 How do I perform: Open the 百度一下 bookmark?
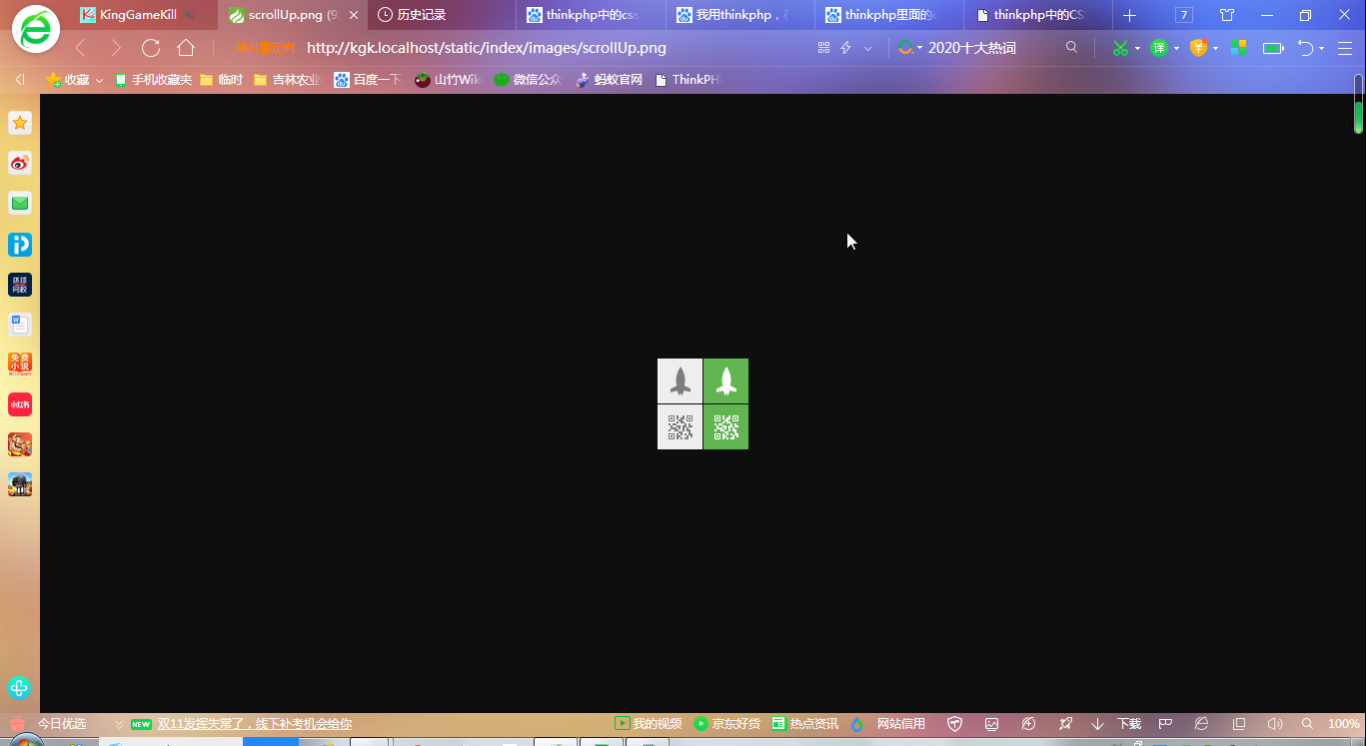pos(367,79)
